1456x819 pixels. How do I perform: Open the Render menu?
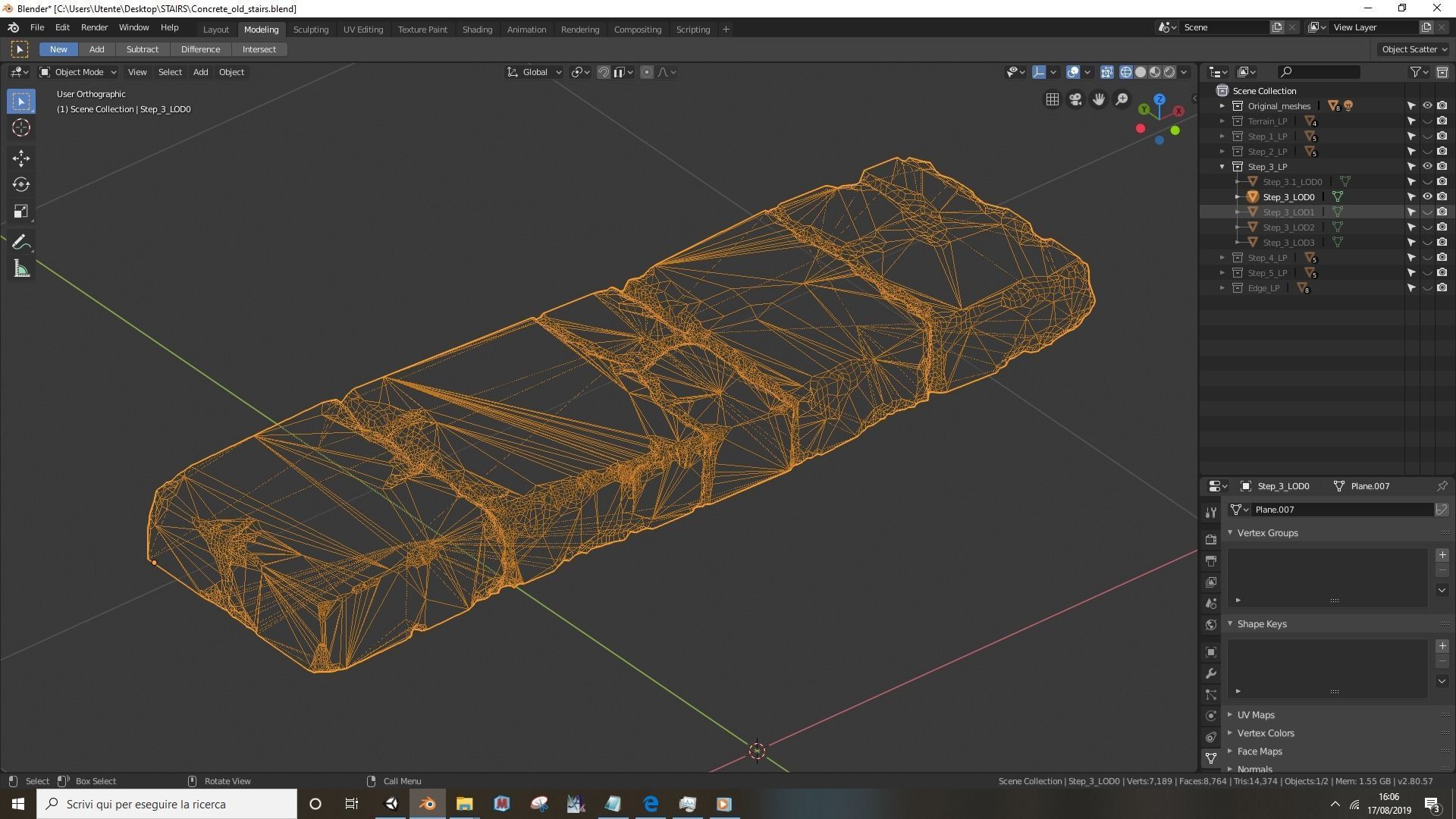pos(94,27)
